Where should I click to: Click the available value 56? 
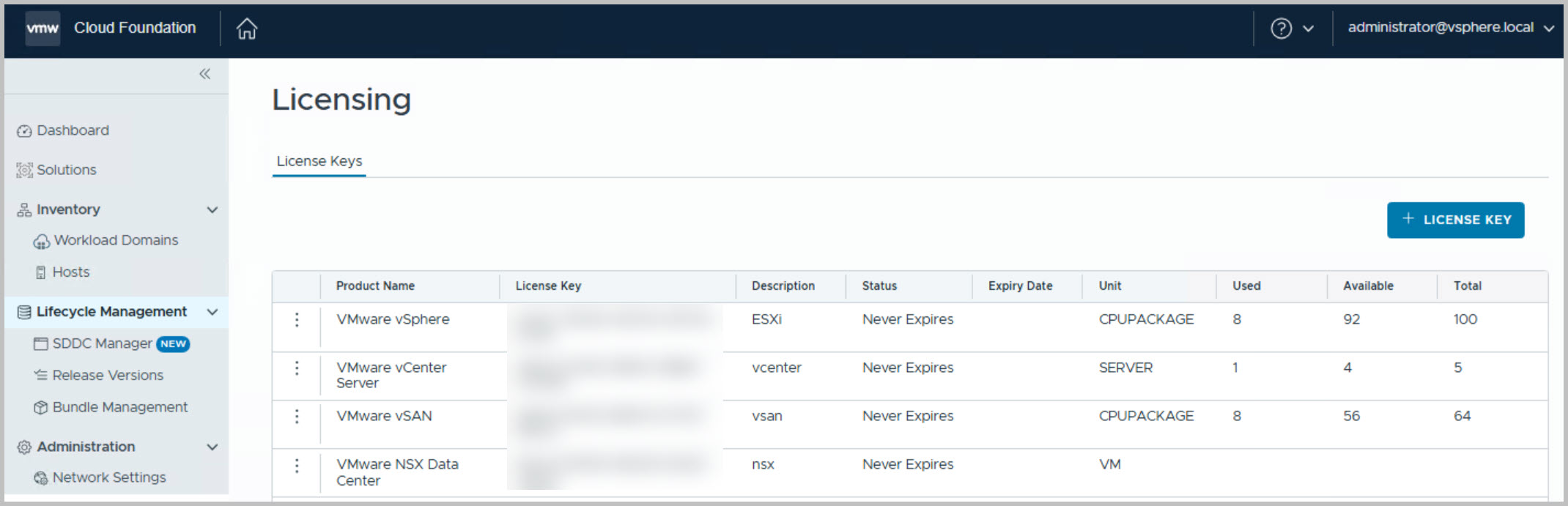click(1352, 416)
